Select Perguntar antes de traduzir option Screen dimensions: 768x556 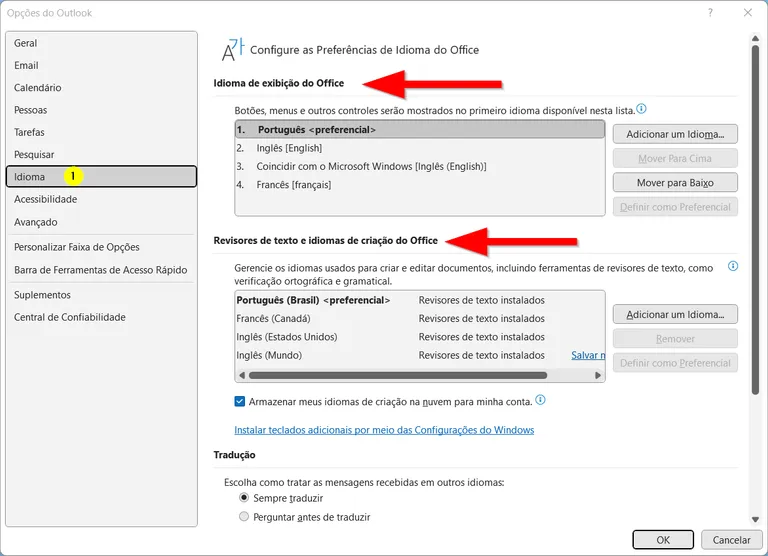(x=243, y=516)
